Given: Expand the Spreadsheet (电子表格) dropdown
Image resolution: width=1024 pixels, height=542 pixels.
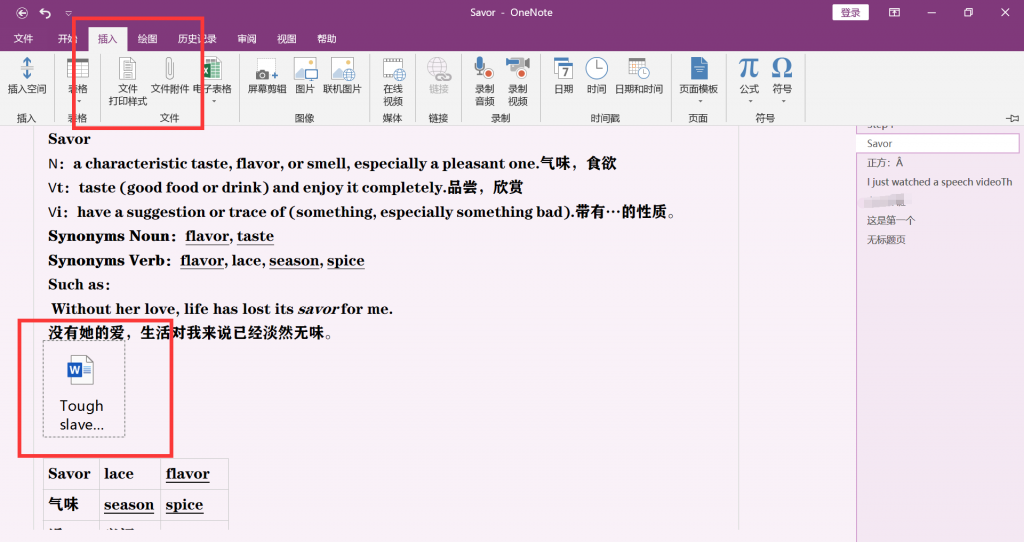Looking at the screenshot, I should pyautogui.click(x=214, y=102).
